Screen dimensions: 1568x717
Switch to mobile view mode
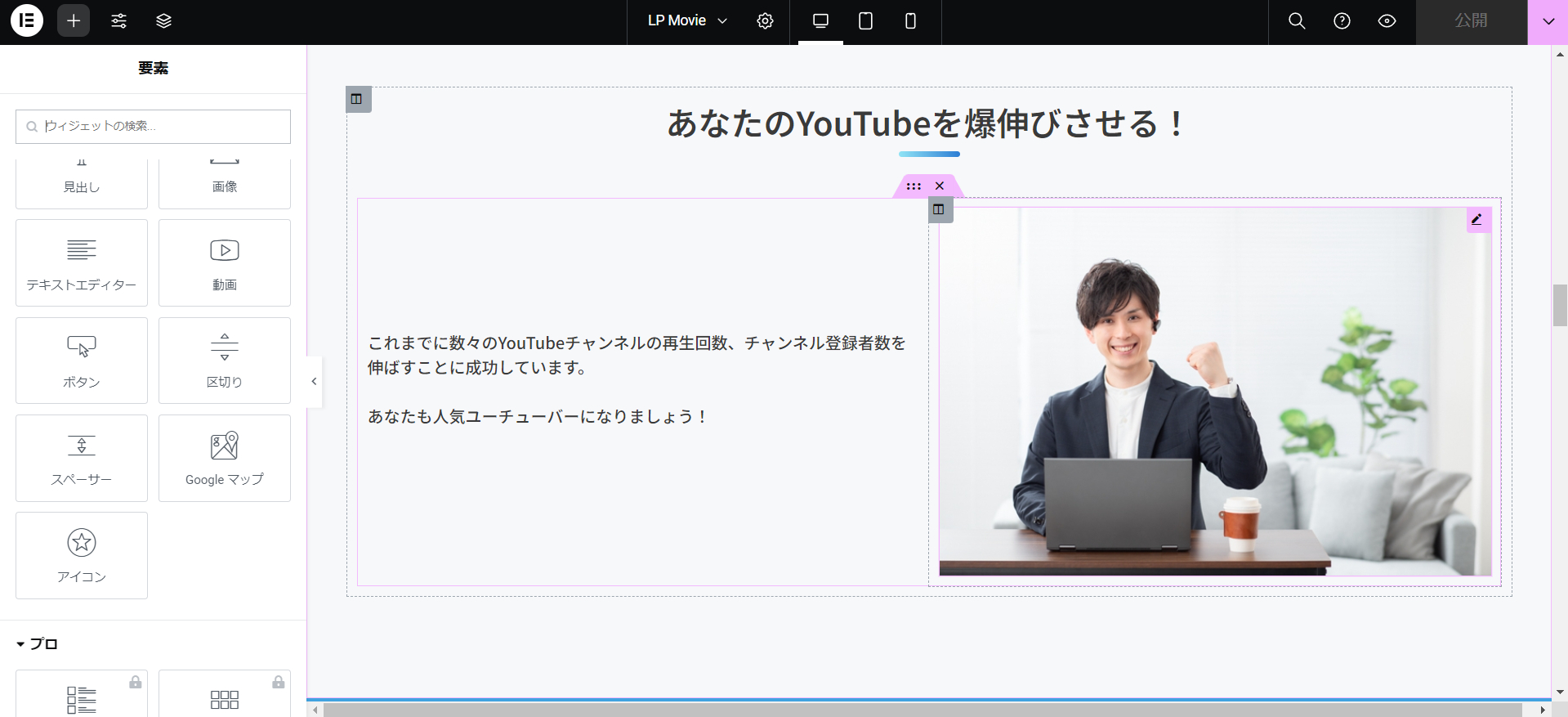pyautogui.click(x=910, y=21)
